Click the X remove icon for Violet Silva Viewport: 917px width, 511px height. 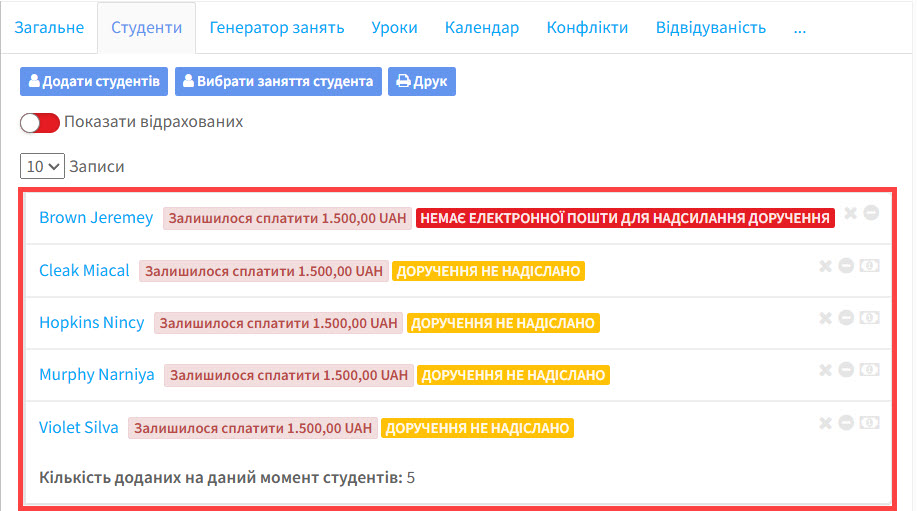click(825, 423)
